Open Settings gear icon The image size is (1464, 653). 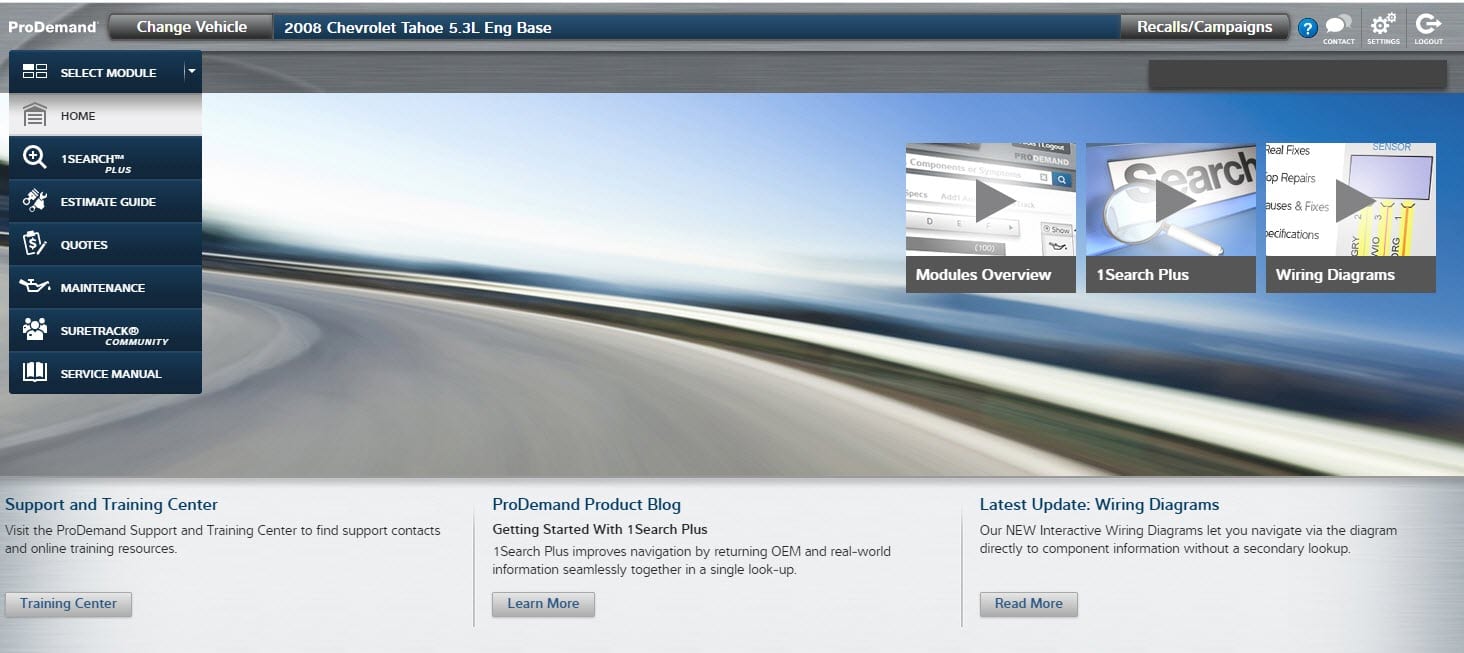[x=1383, y=26]
